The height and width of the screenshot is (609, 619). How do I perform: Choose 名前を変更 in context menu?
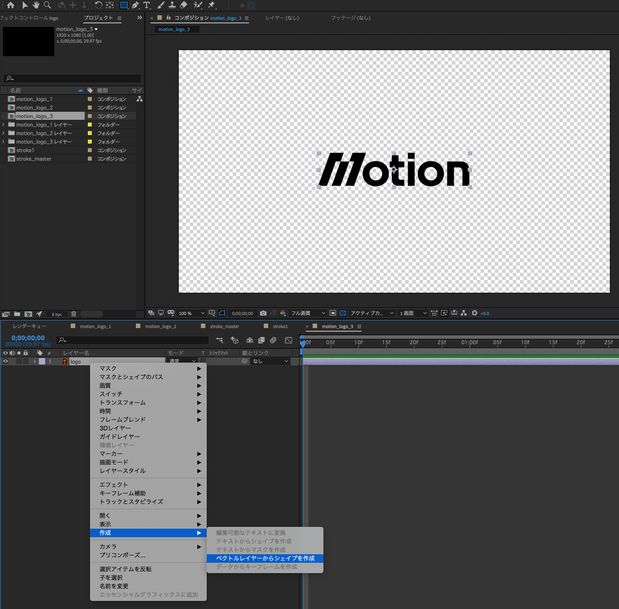pos(148,586)
